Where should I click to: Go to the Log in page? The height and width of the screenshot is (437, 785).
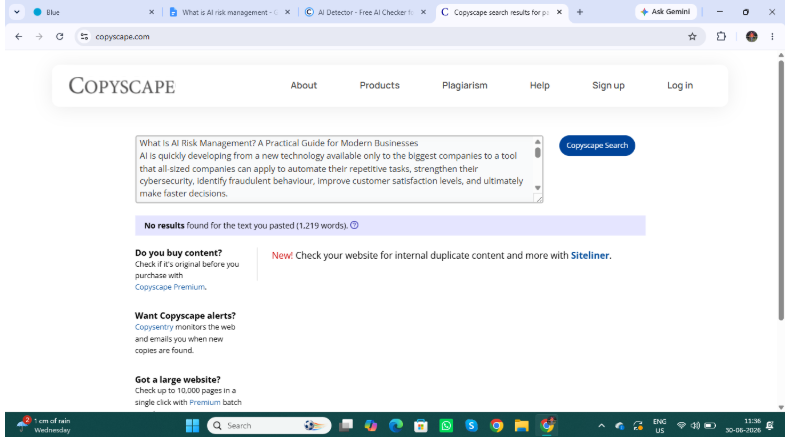pyautogui.click(x=680, y=86)
